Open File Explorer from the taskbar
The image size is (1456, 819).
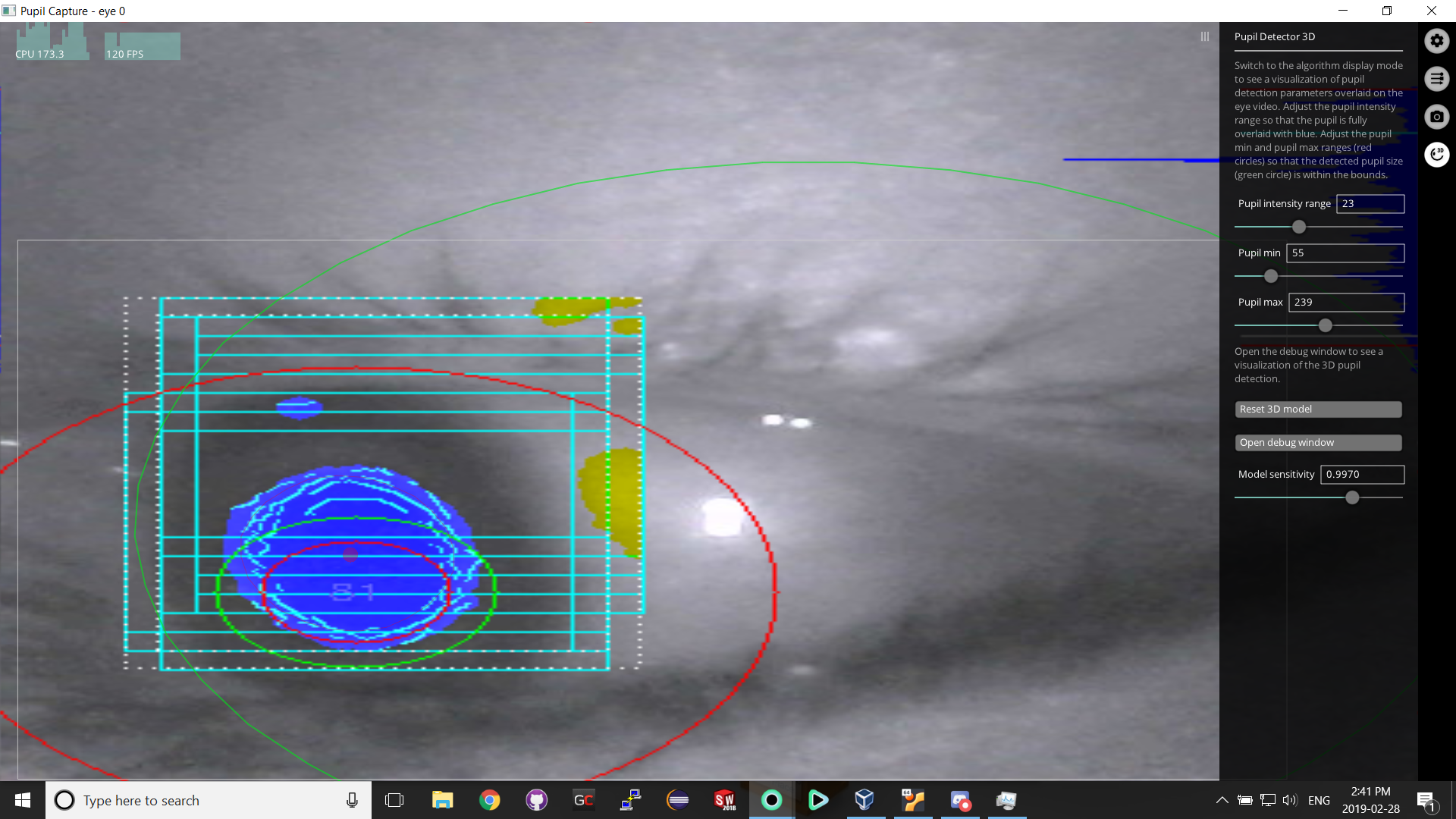pos(442,800)
